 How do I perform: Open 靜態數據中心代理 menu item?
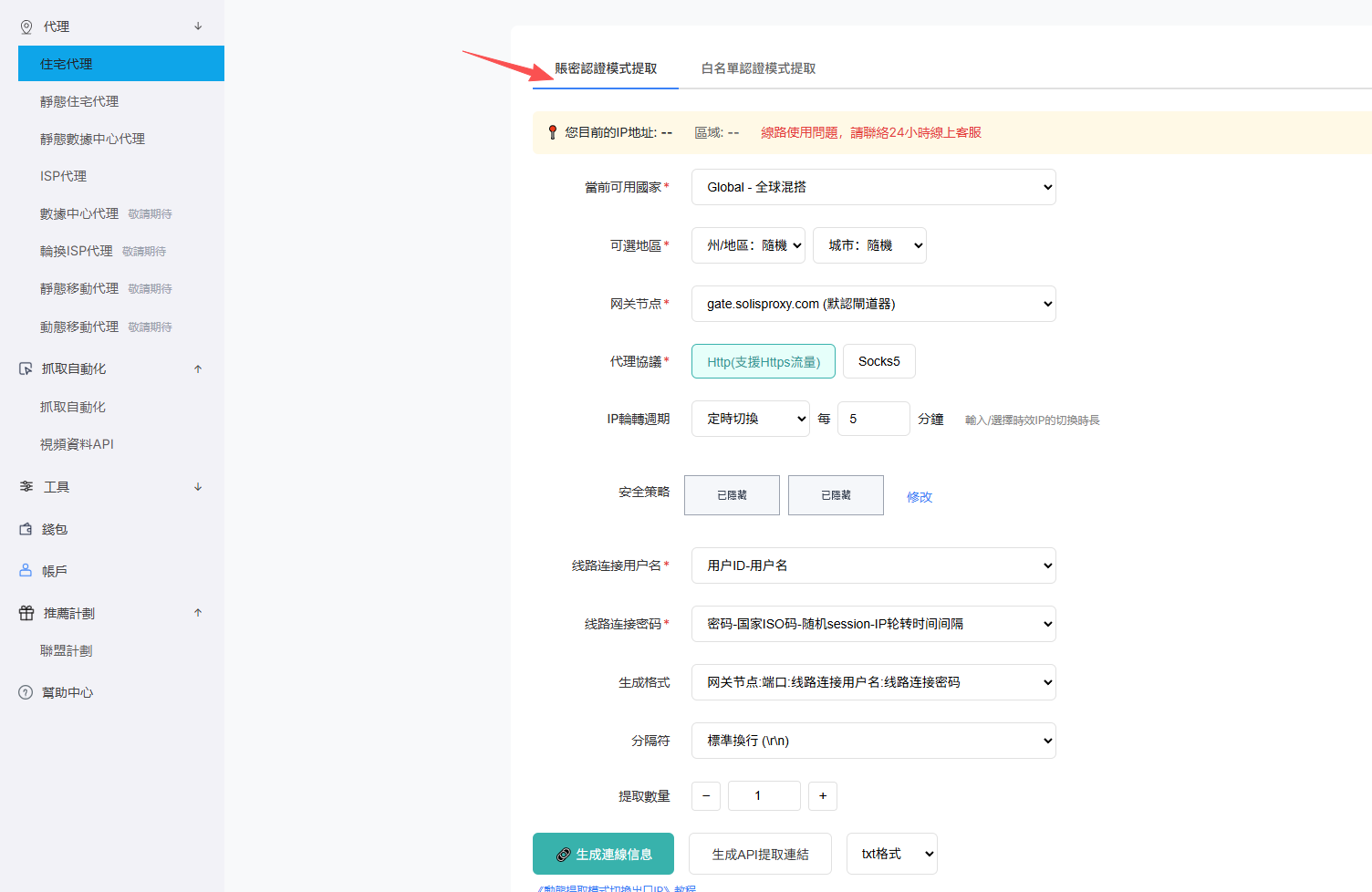92,139
